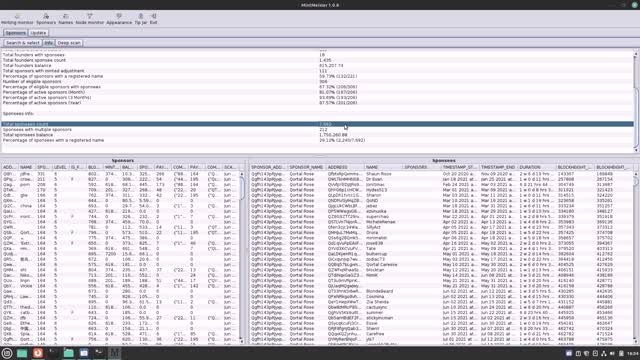Viewport: 640px width, 360px height.
Task: Sort Sponsors table by LEVEL column
Action: tap(60, 167)
